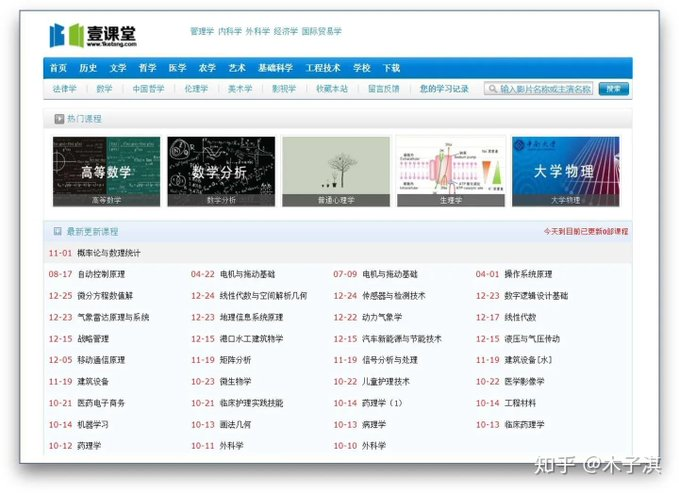Open the 传感器与检测技术 course

tap(394, 296)
